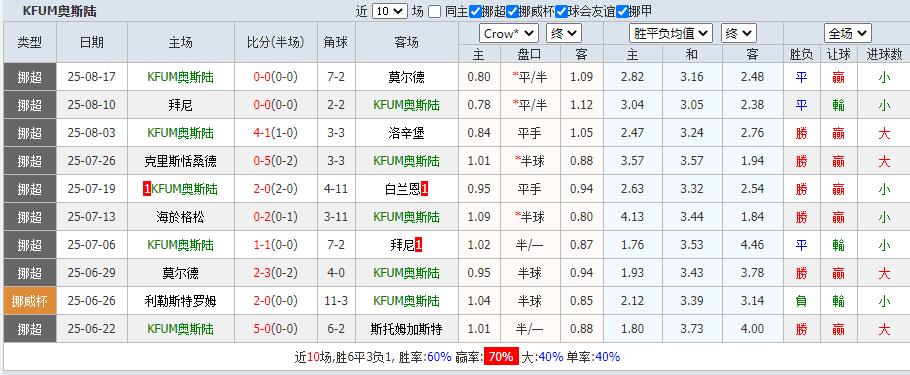This screenshot has height=375, width=910.
Task: Click the 4.46 away odds value
Action: pyautogui.click(x=752, y=245)
